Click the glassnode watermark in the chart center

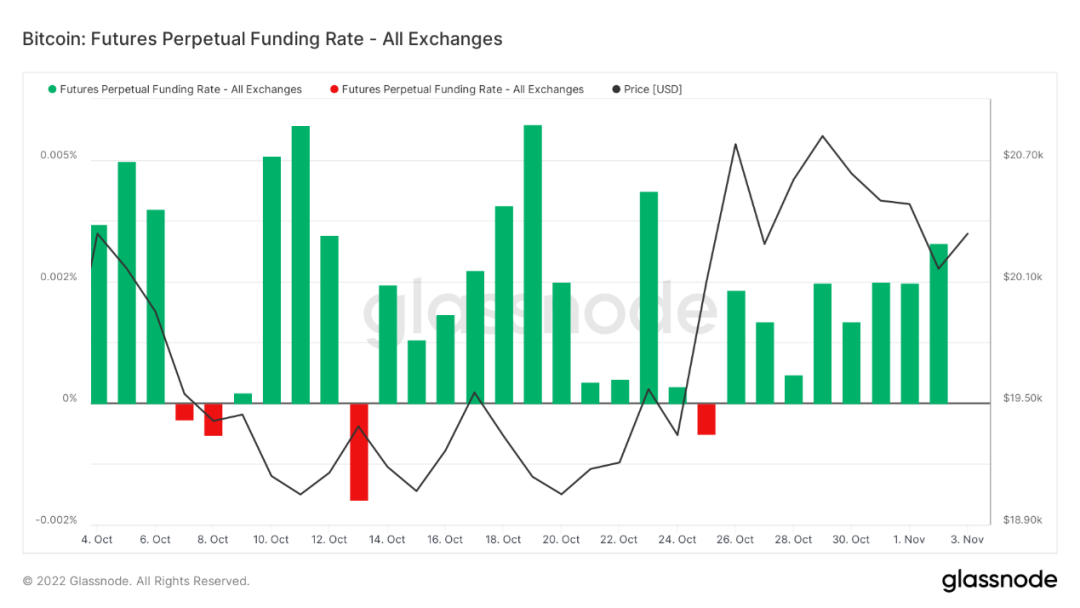point(539,313)
